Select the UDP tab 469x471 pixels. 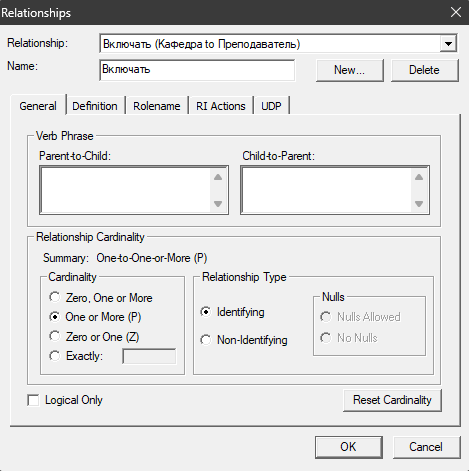click(271, 106)
